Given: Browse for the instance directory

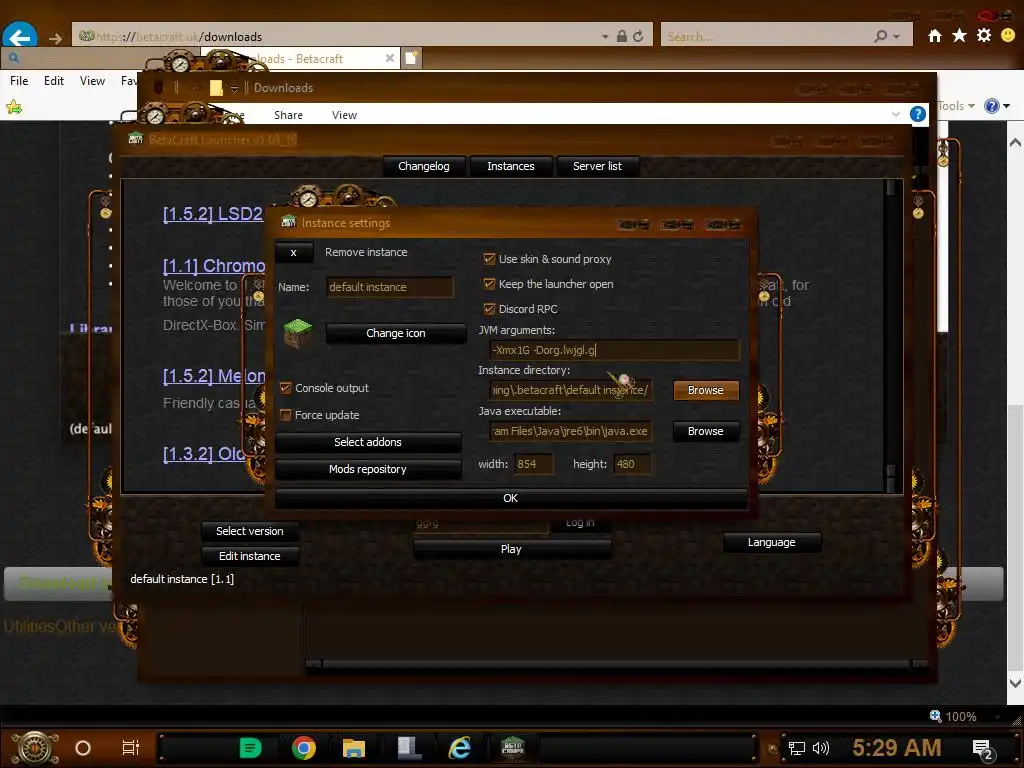Looking at the screenshot, I should [x=705, y=390].
